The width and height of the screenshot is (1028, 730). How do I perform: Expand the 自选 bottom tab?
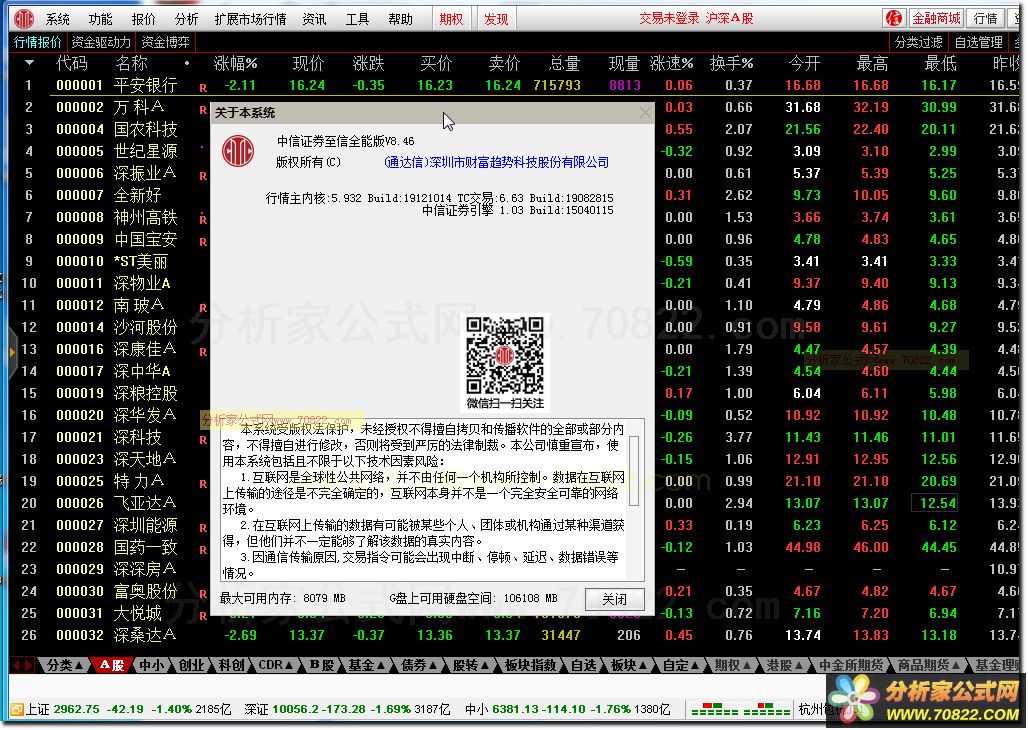click(x=583, y=665)
